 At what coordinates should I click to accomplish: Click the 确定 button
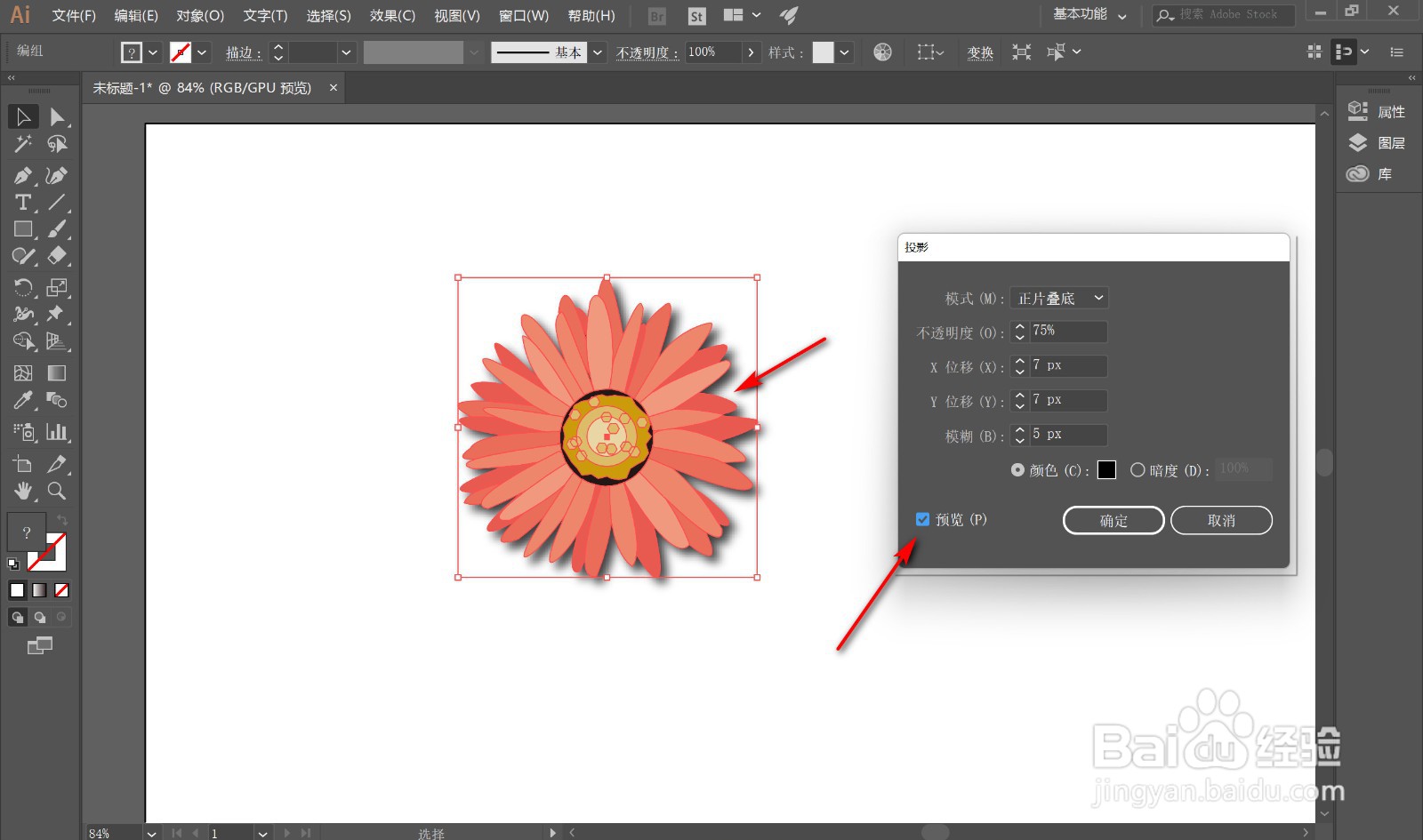tap(1113, 521)
